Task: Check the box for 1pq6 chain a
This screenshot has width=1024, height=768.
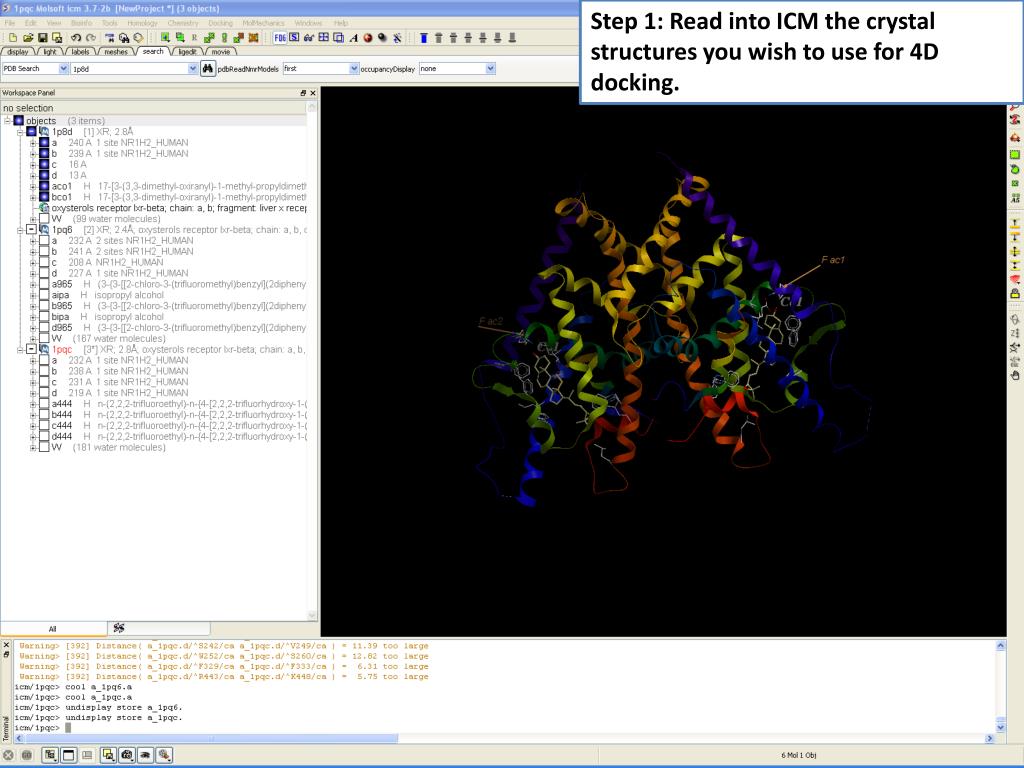Action: click(x=44, y=240)
